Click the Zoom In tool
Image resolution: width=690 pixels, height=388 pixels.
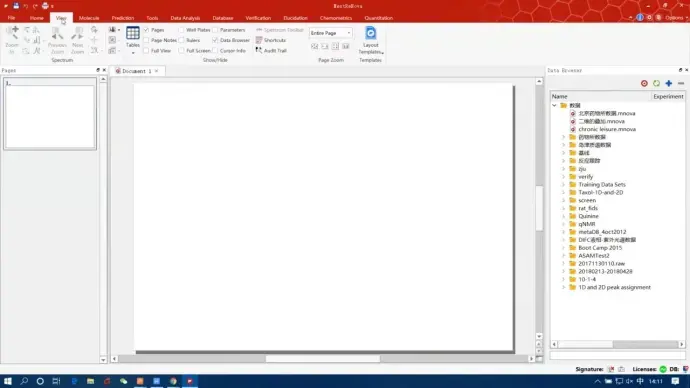click(12, 39)
